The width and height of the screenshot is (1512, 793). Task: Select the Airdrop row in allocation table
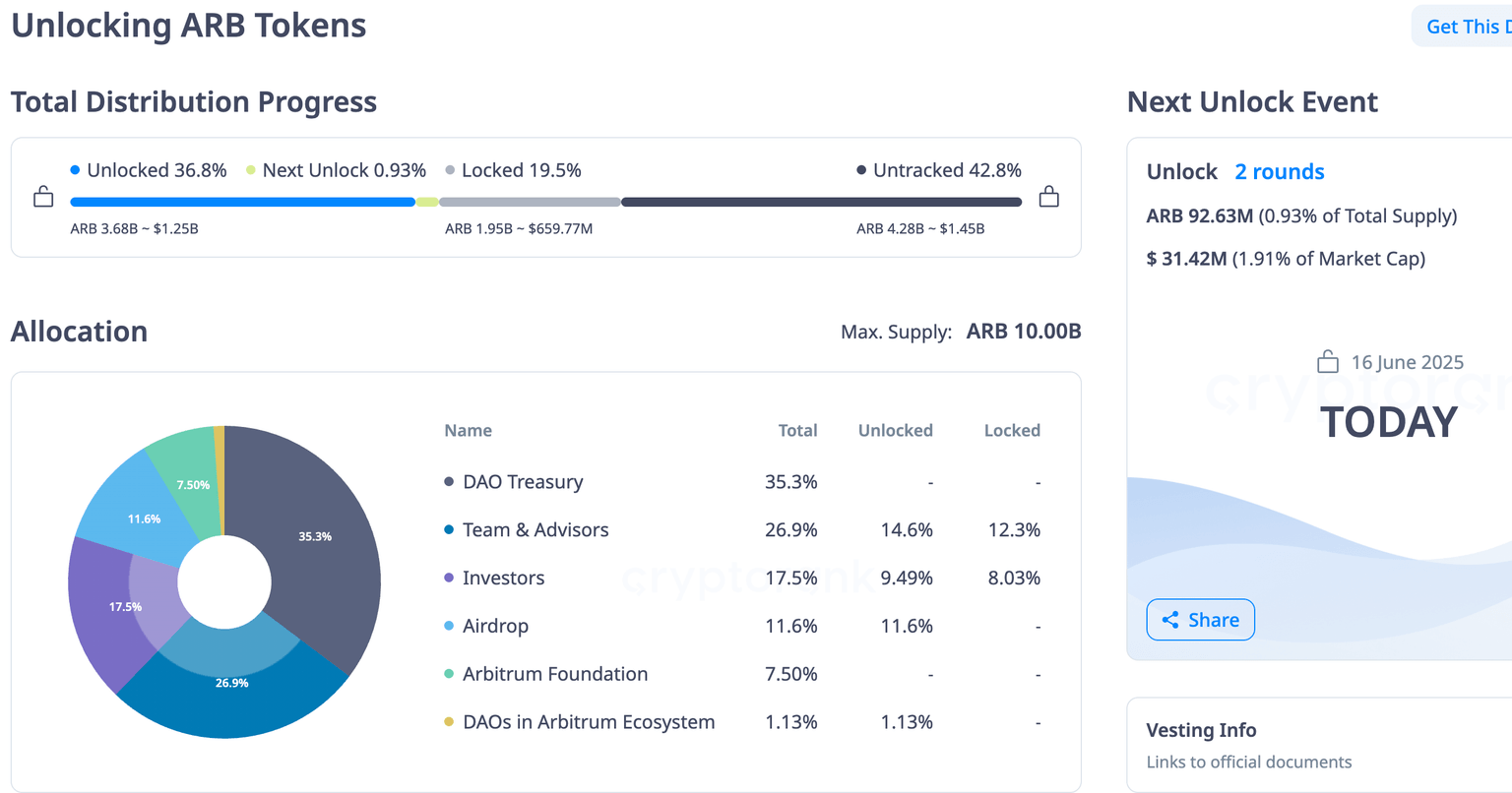point(496,626)
